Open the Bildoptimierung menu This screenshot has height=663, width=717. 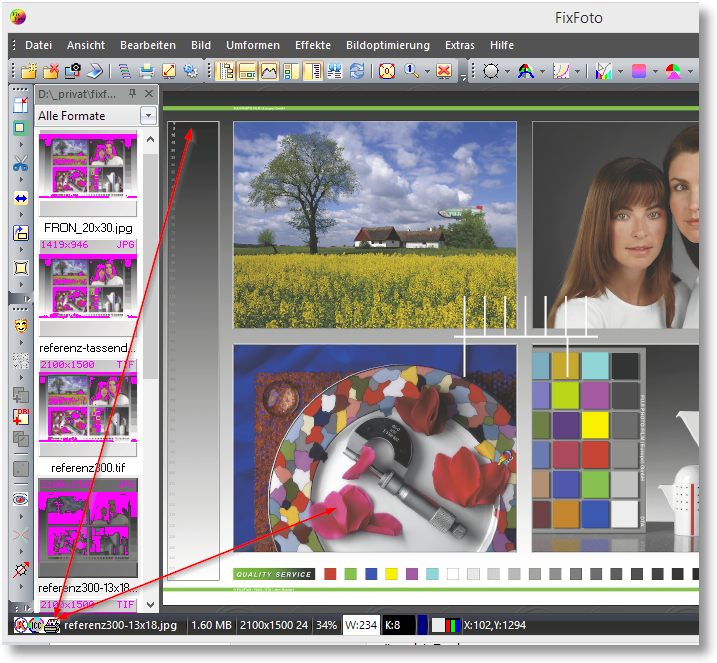[x=388, y=45]
